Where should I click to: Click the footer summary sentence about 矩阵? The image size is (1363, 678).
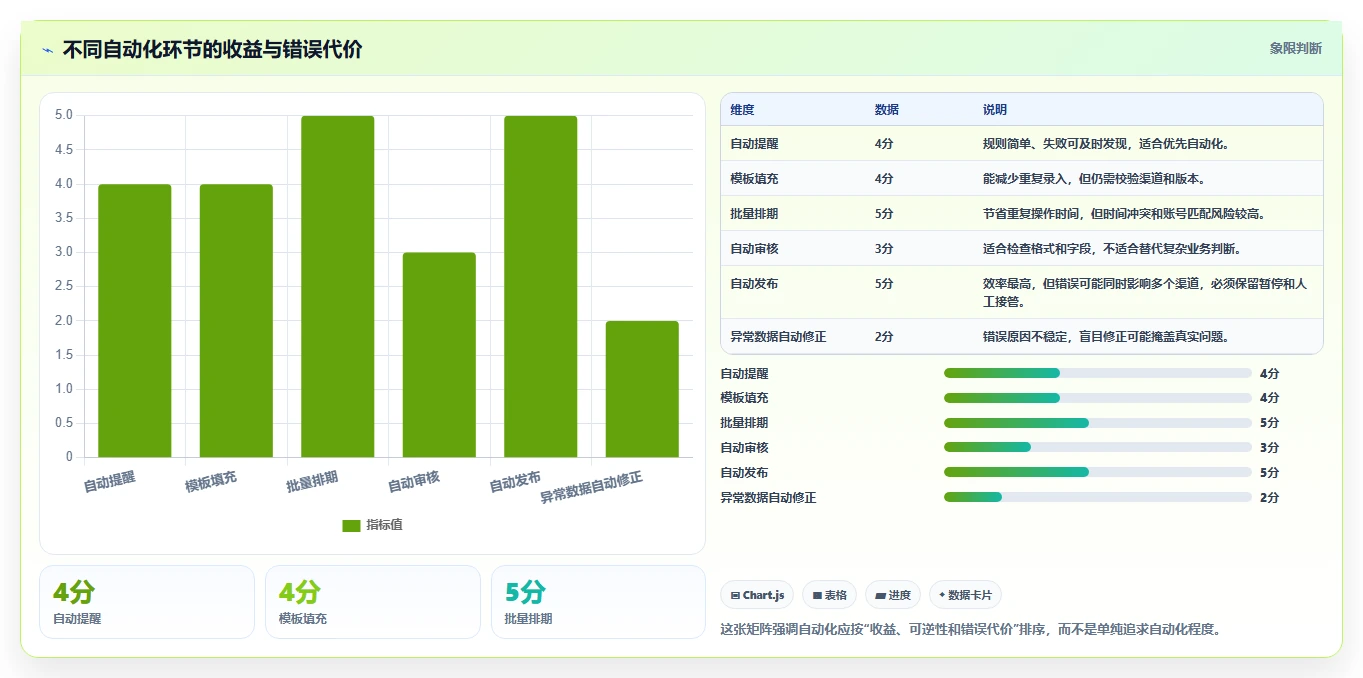point(971,630)
